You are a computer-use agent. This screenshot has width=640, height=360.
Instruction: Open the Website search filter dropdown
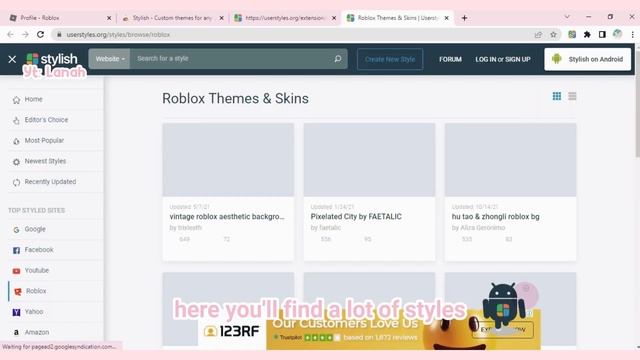pyautogui.click(x=109, y=59)
